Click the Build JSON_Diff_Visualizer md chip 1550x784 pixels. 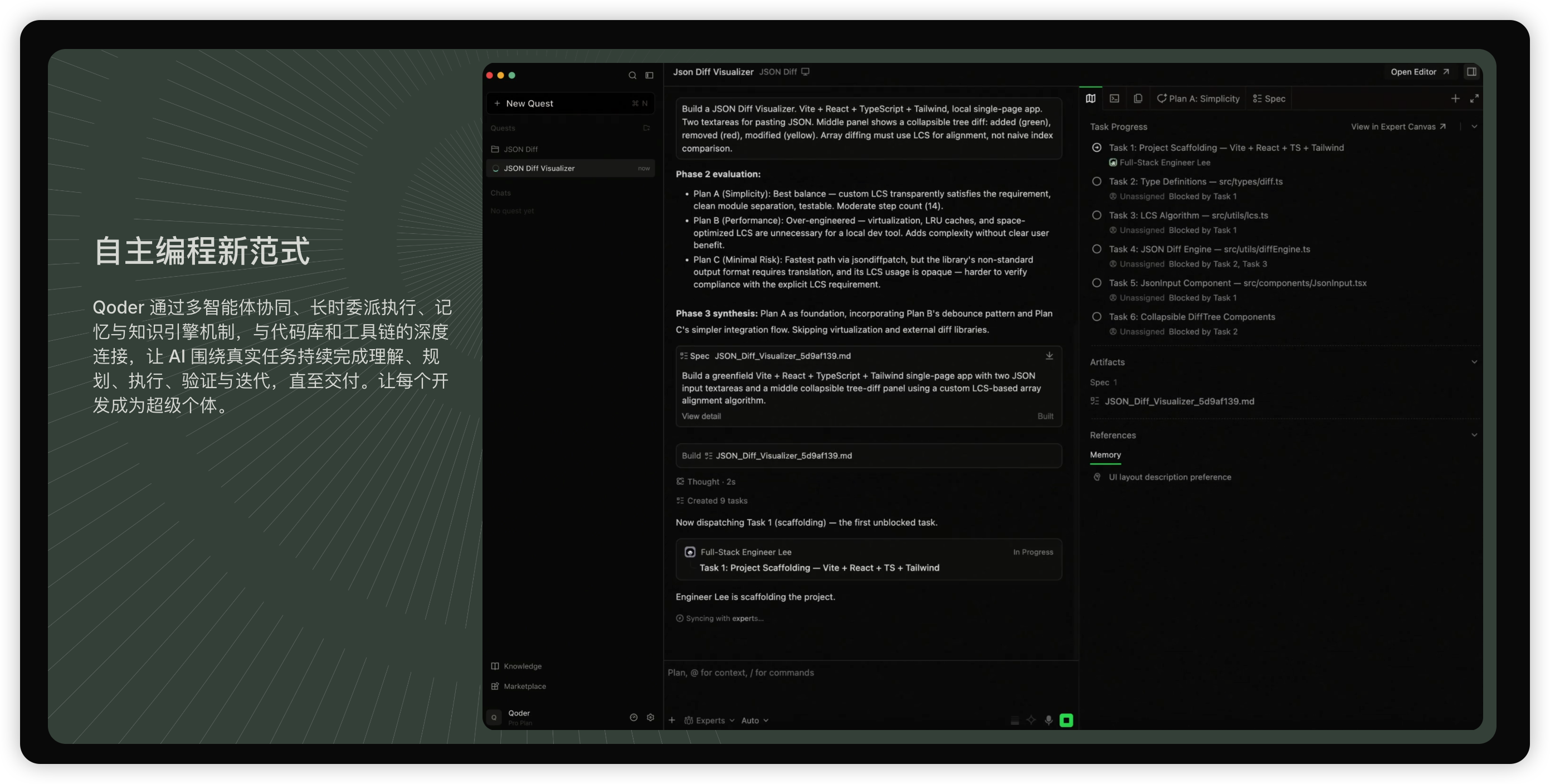[x=868, y=455]
